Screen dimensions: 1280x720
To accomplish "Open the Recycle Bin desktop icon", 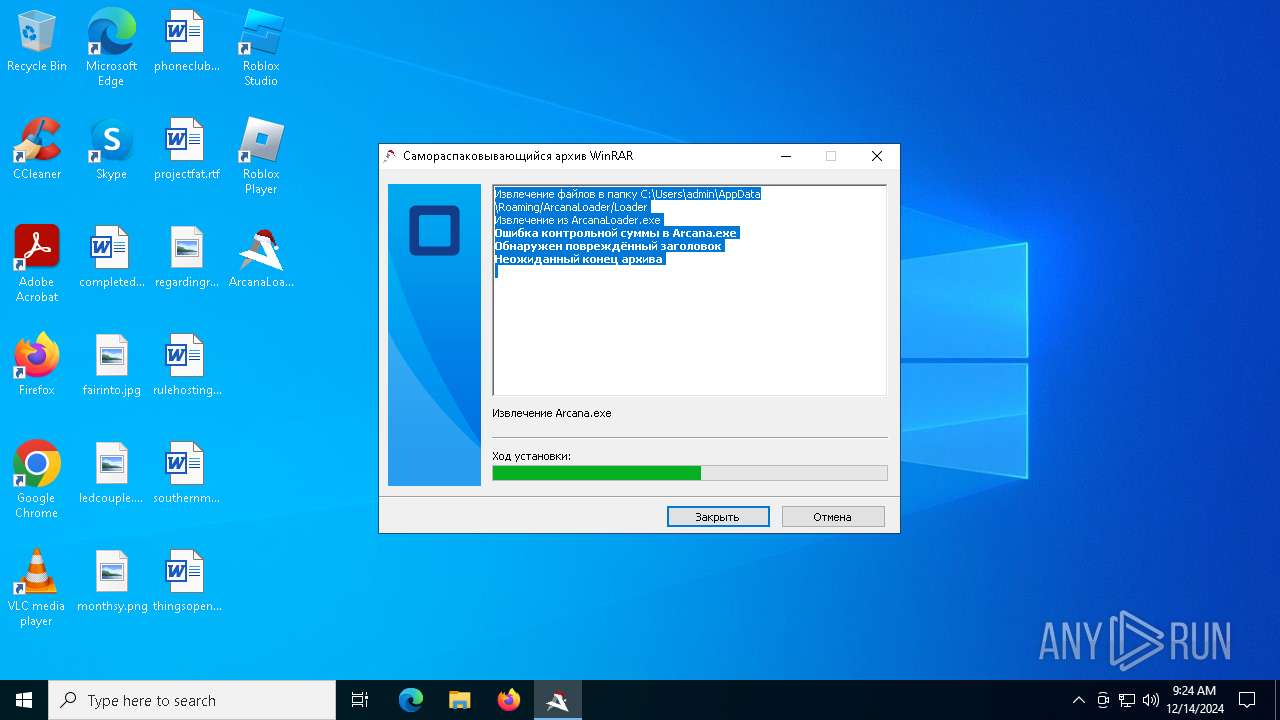I will click(x=37, y=40).
